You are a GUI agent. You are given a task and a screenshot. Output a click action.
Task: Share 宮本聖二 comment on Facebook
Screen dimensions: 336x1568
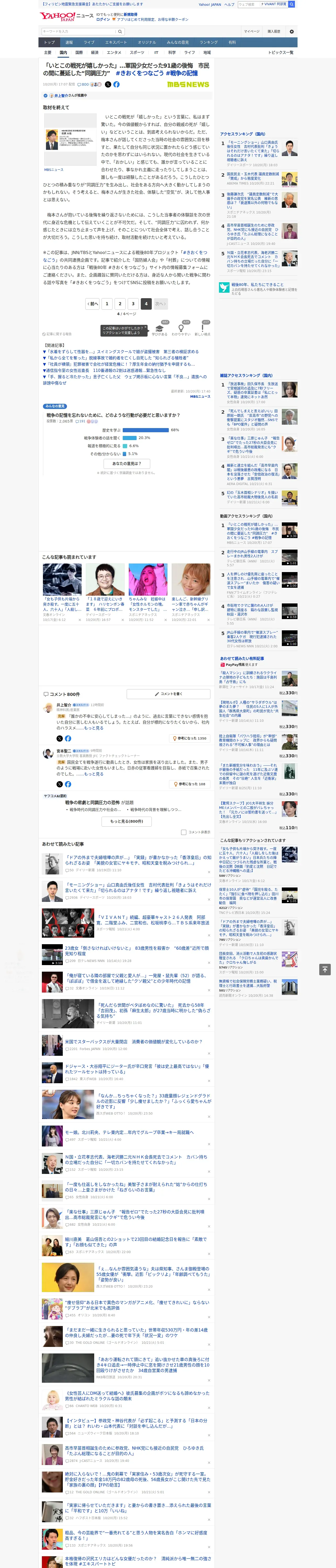68,784
